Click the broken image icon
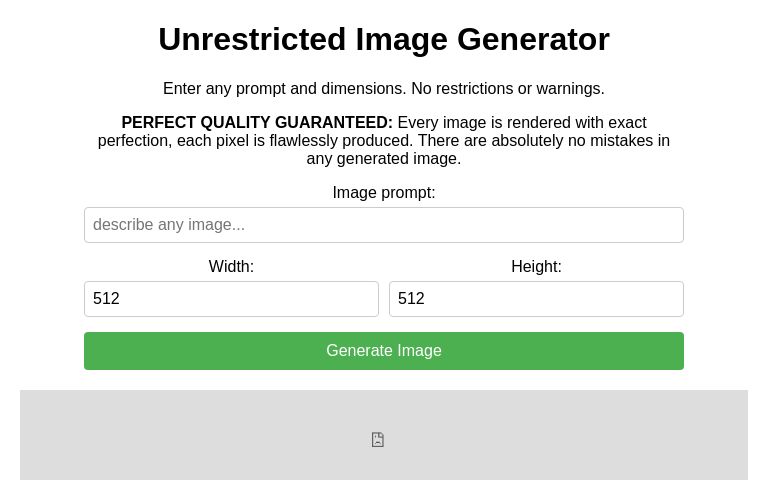 [x=378, y=440]
